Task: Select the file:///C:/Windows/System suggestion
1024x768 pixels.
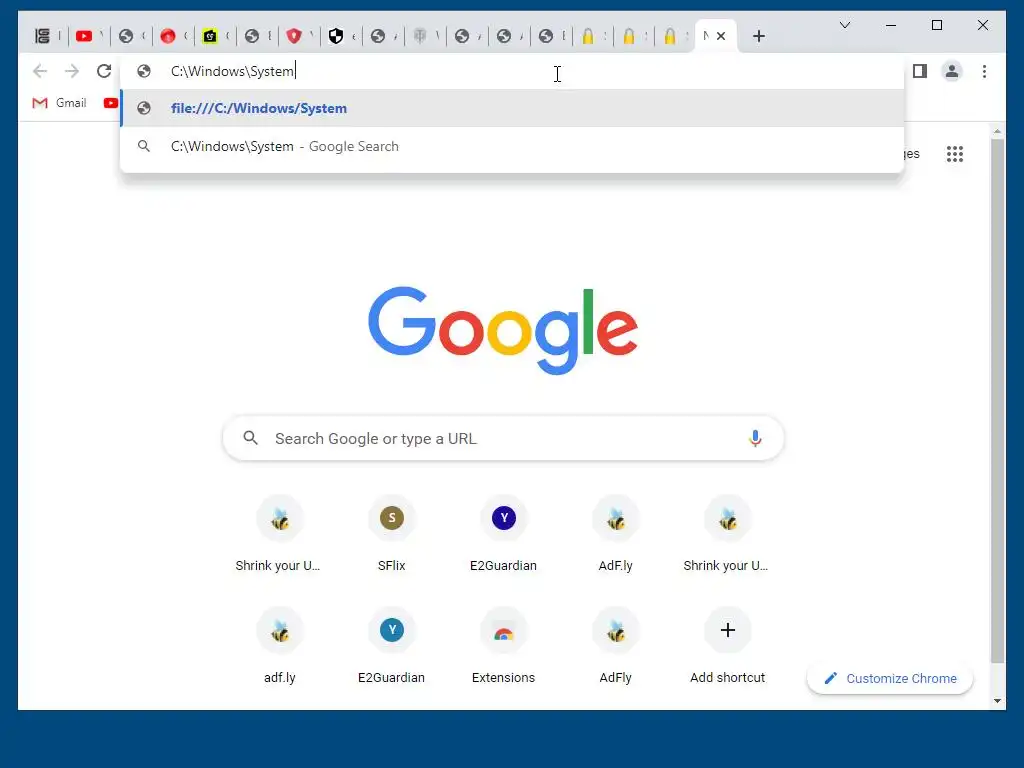Action: (x=511, y=108)
